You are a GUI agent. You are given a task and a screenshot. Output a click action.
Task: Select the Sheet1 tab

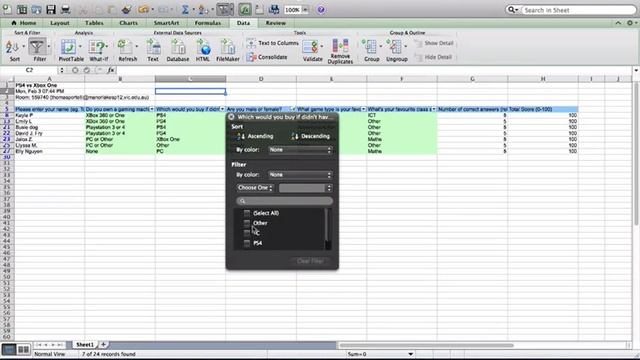click(x=84, y=344)
